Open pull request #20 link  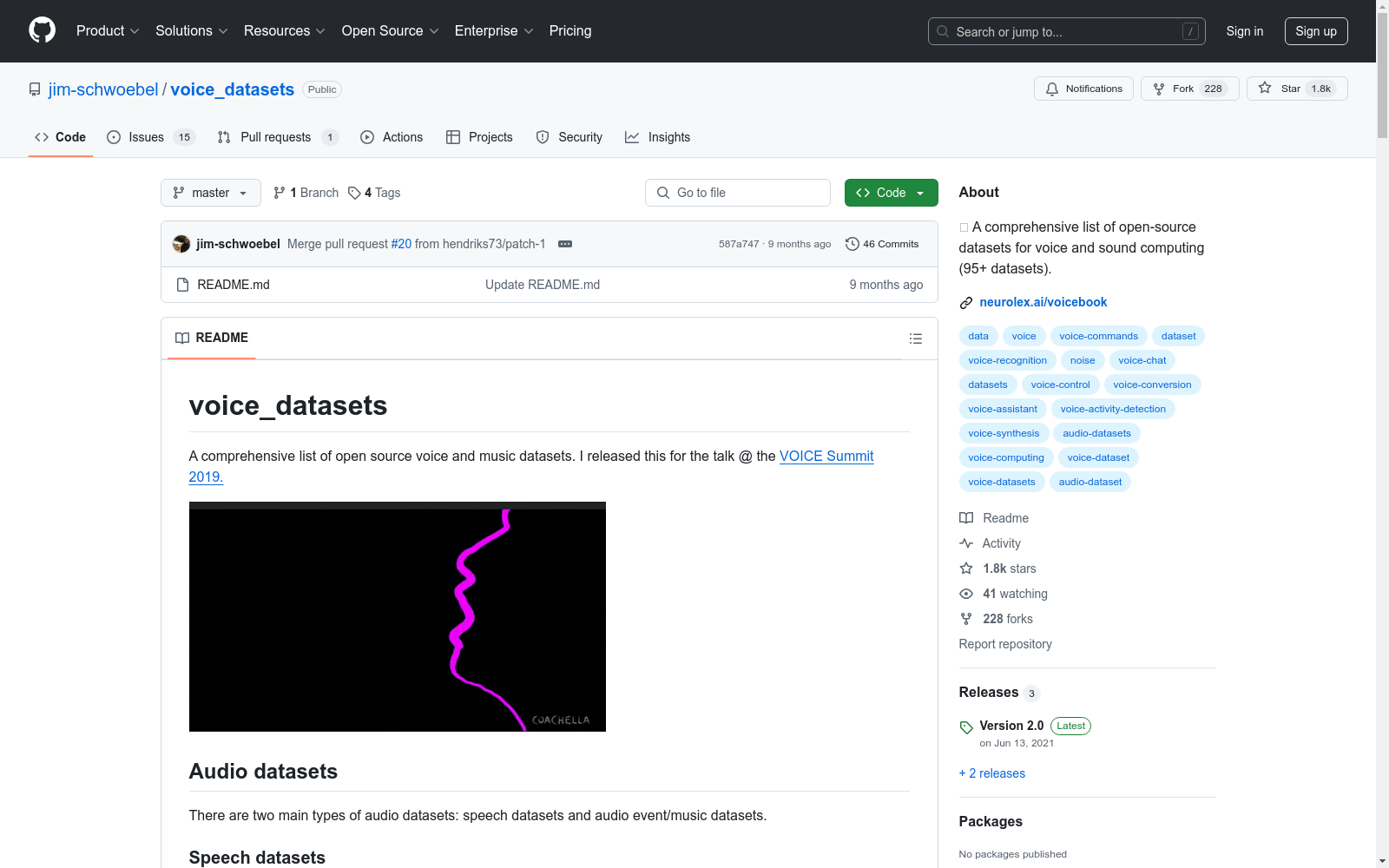click(401, 244)
